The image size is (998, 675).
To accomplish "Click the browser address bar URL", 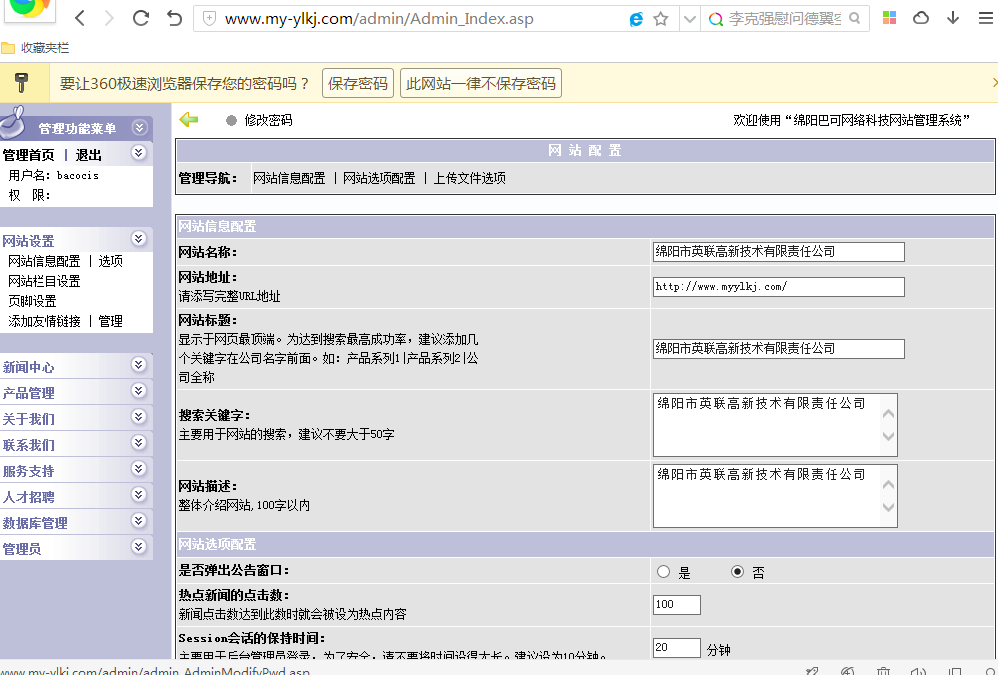I will coord(379,19).
